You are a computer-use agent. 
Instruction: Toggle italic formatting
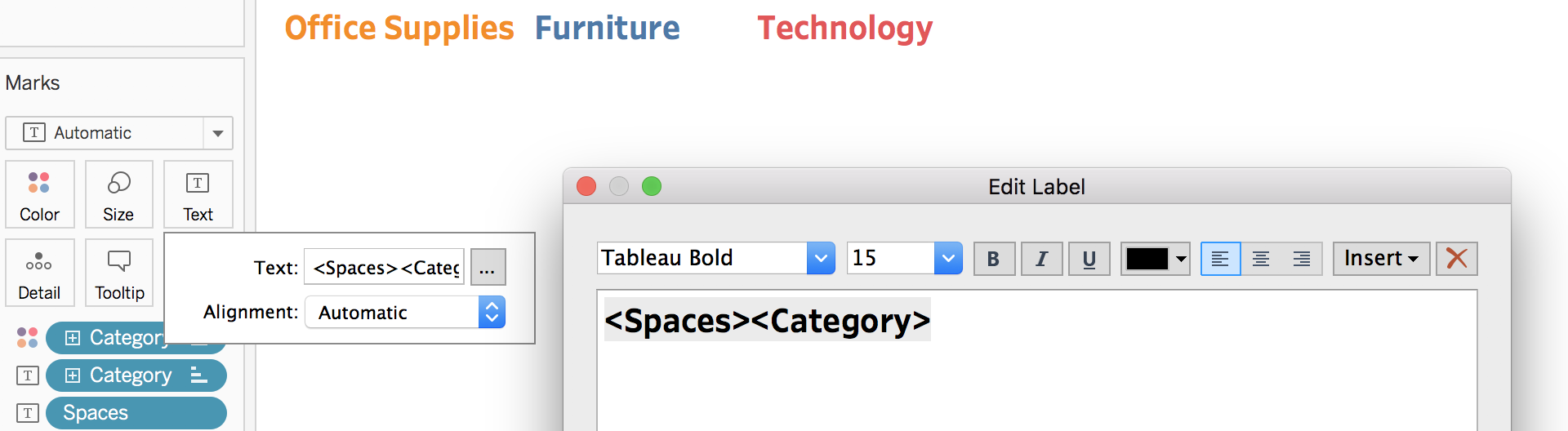[x=1041, y=259]
